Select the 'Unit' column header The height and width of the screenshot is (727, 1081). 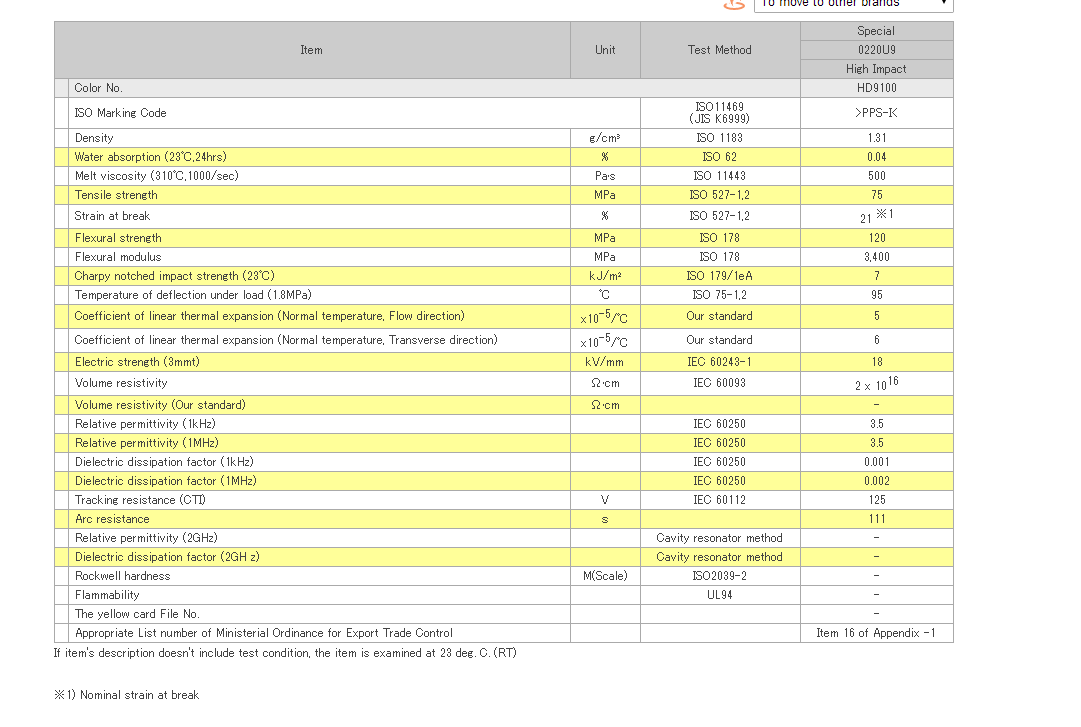605,50
